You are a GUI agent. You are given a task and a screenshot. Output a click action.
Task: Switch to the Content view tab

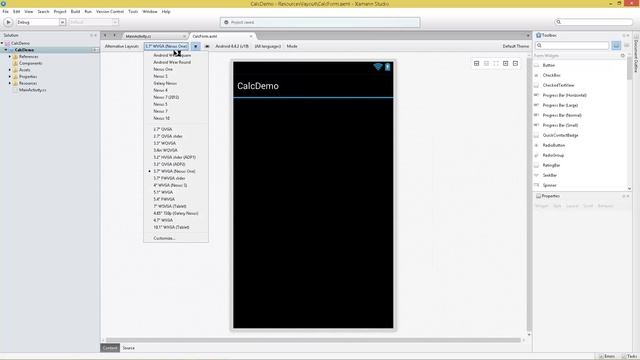(x=110, y=348)
